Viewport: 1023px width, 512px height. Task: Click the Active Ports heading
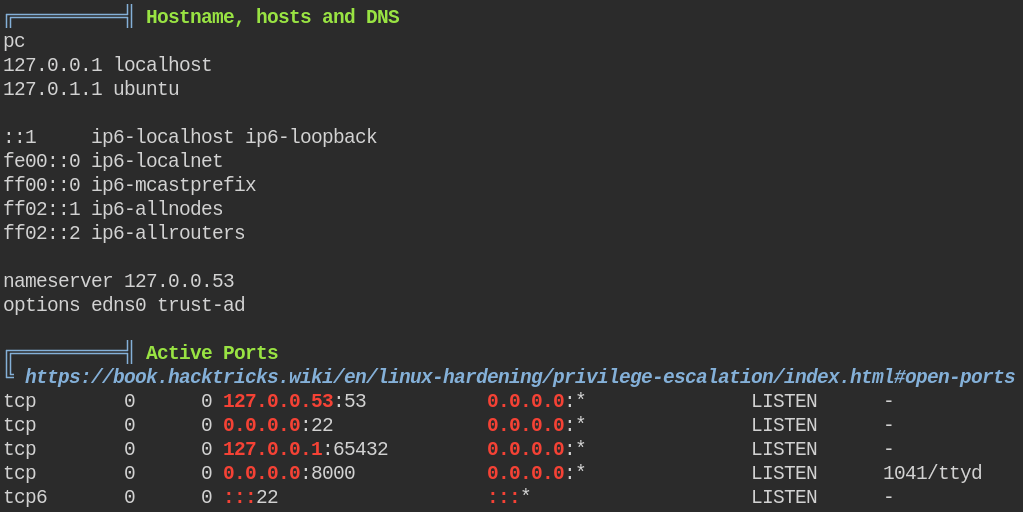coord(212,353)
